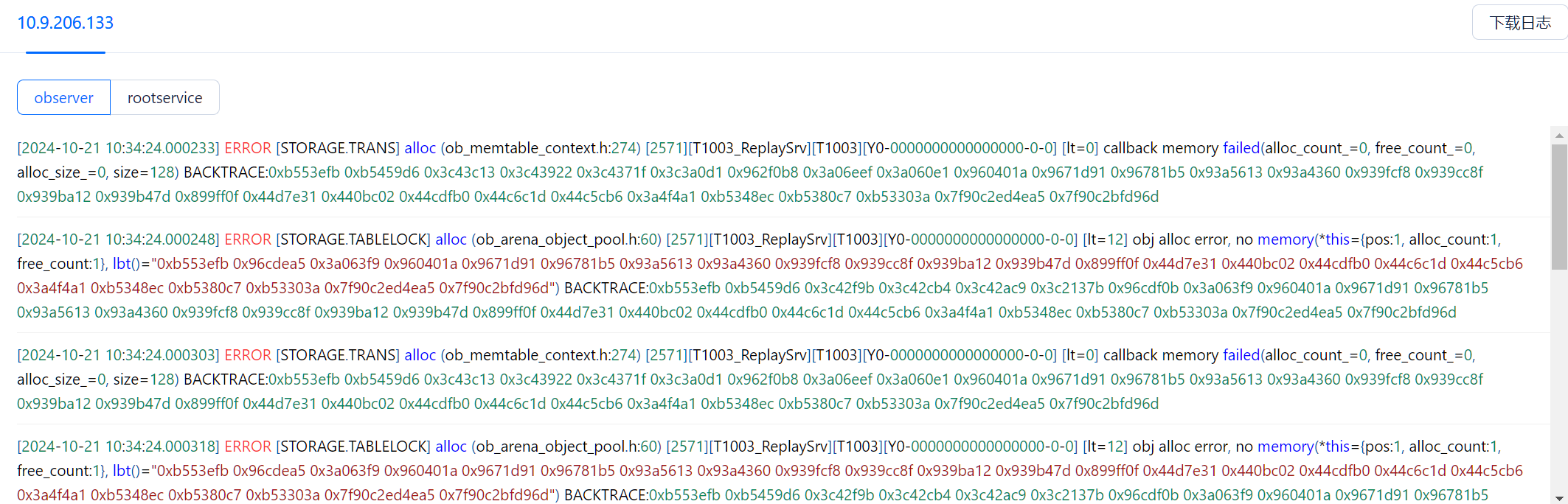
Task: Click the ob_arena_object_pool.h:60 text in second entry
Action: click(x=566, y=239)
